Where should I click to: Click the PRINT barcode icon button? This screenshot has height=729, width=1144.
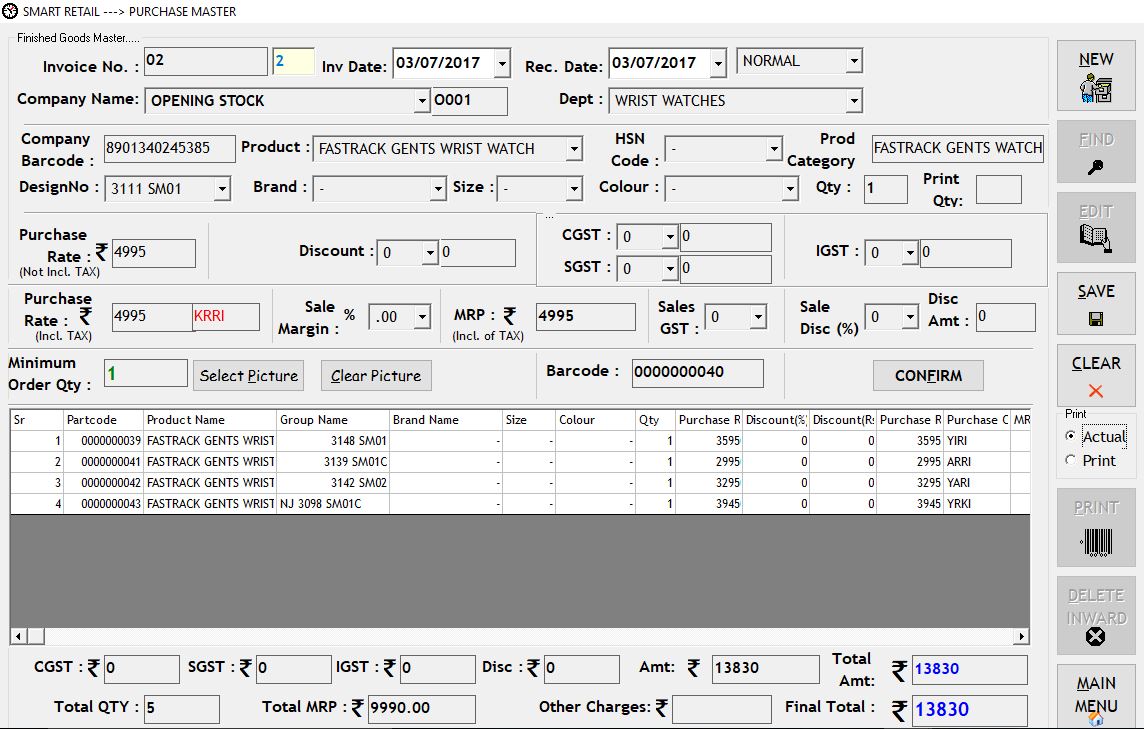pos(1096,528)
